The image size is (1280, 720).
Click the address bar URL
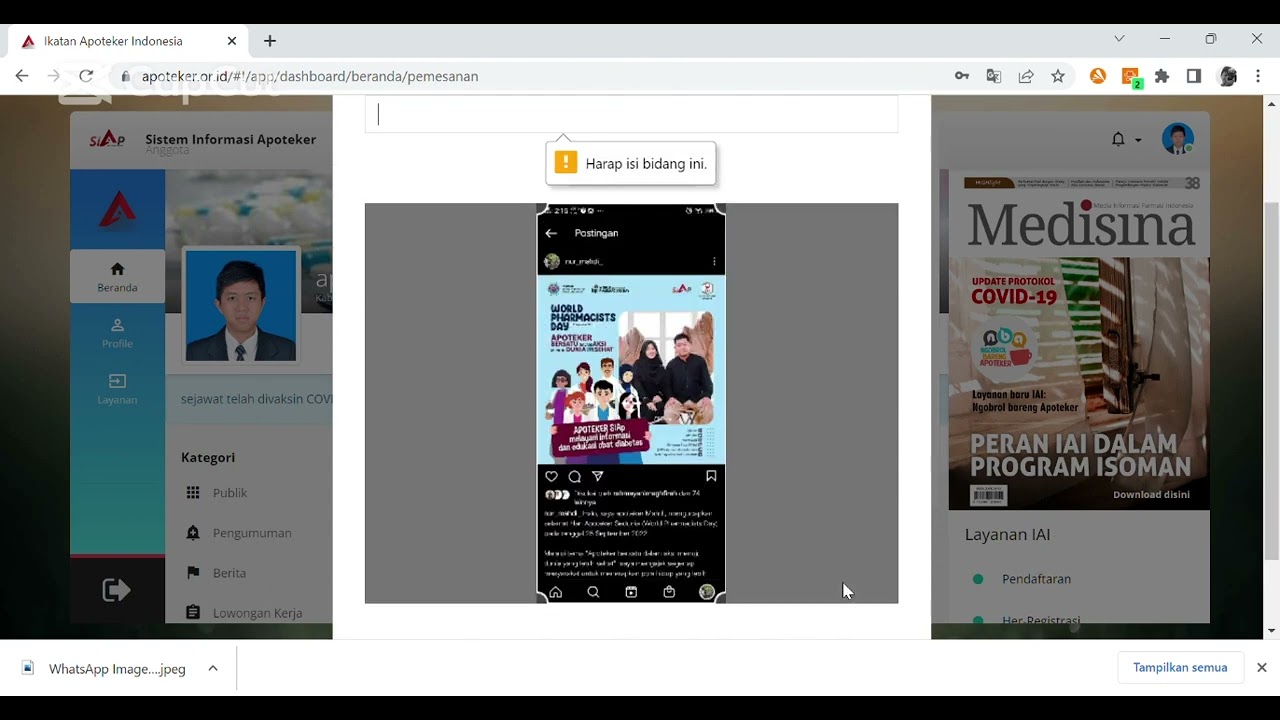pos(310,76)
